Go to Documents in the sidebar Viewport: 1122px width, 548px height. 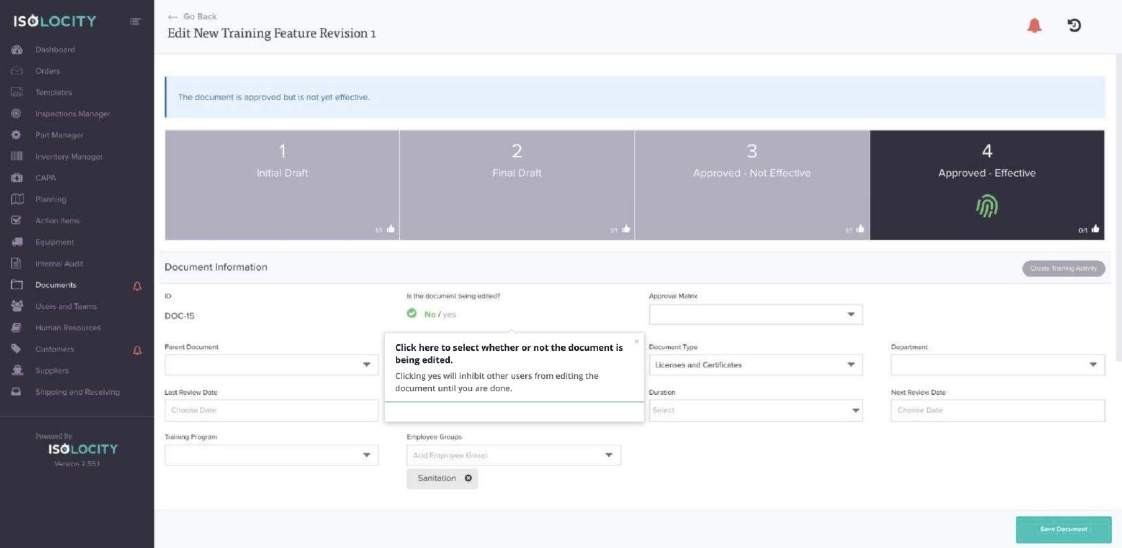pos(56,285)
